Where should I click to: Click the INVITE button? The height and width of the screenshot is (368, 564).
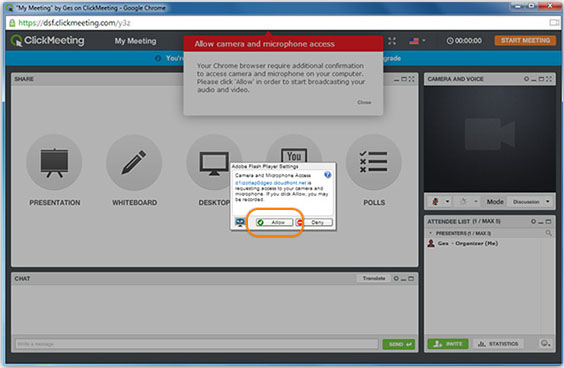[448, 344]
